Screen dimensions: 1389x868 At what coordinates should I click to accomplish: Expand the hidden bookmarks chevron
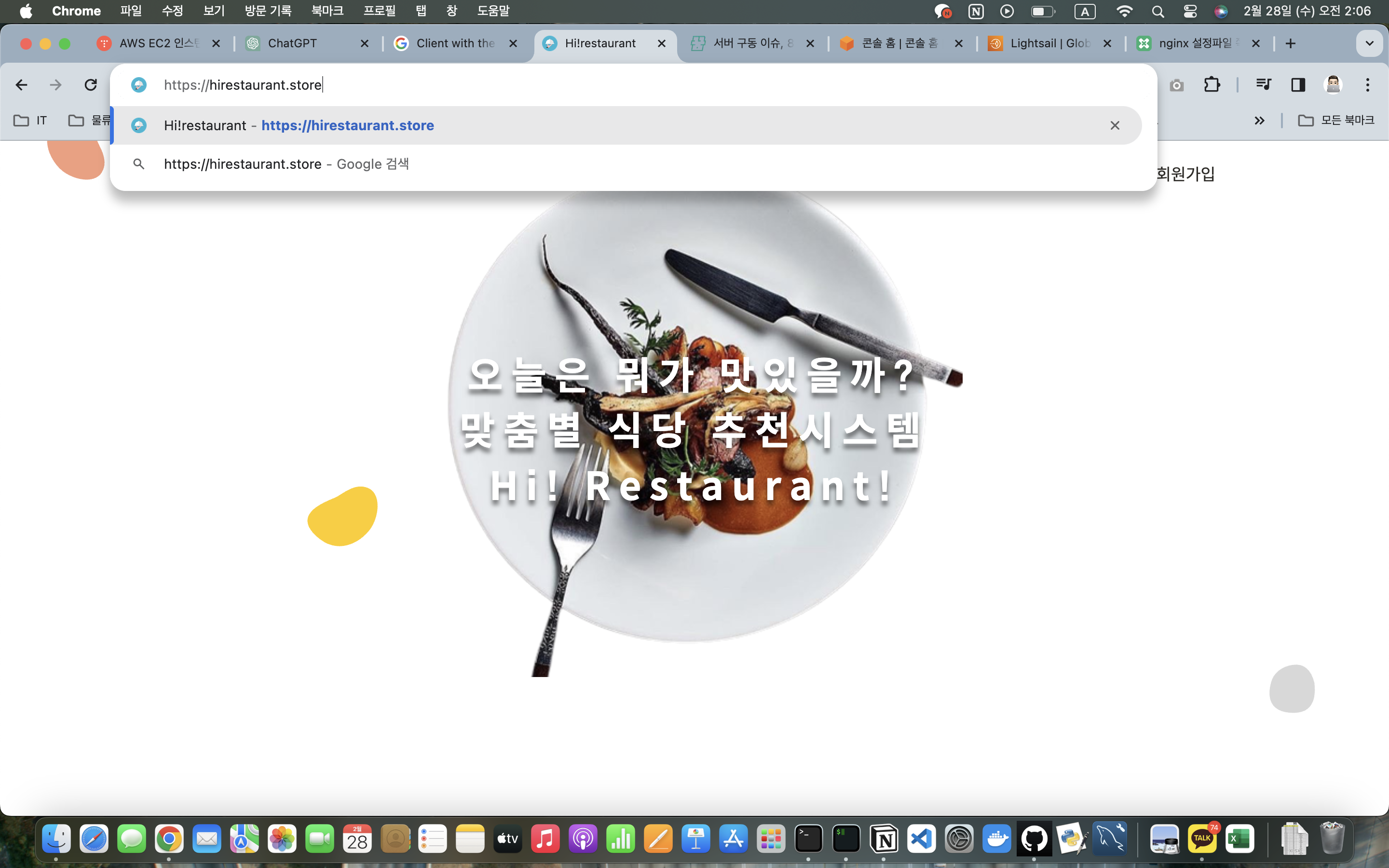tap(1259, 121)
